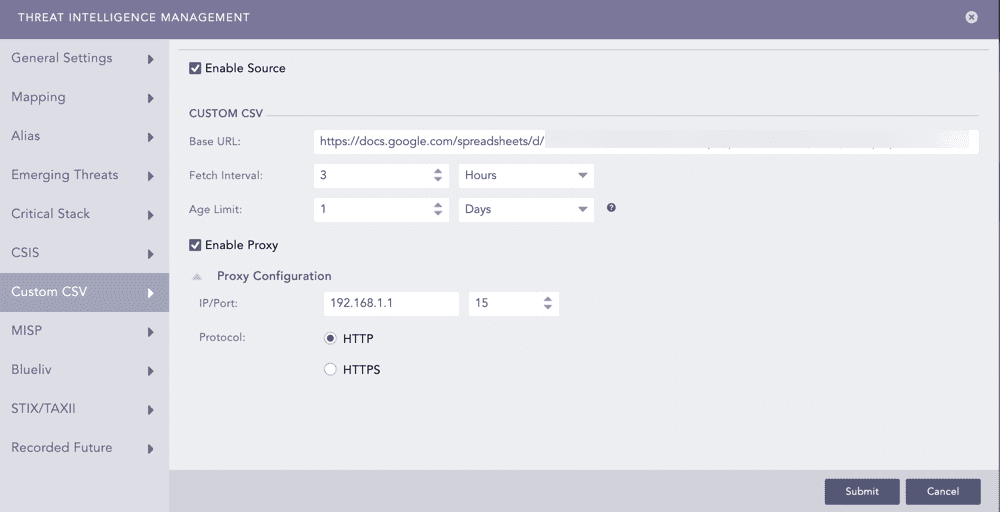Click the arrow icon next to Blueliv
Screen dimensions: 1000x512
151,371
